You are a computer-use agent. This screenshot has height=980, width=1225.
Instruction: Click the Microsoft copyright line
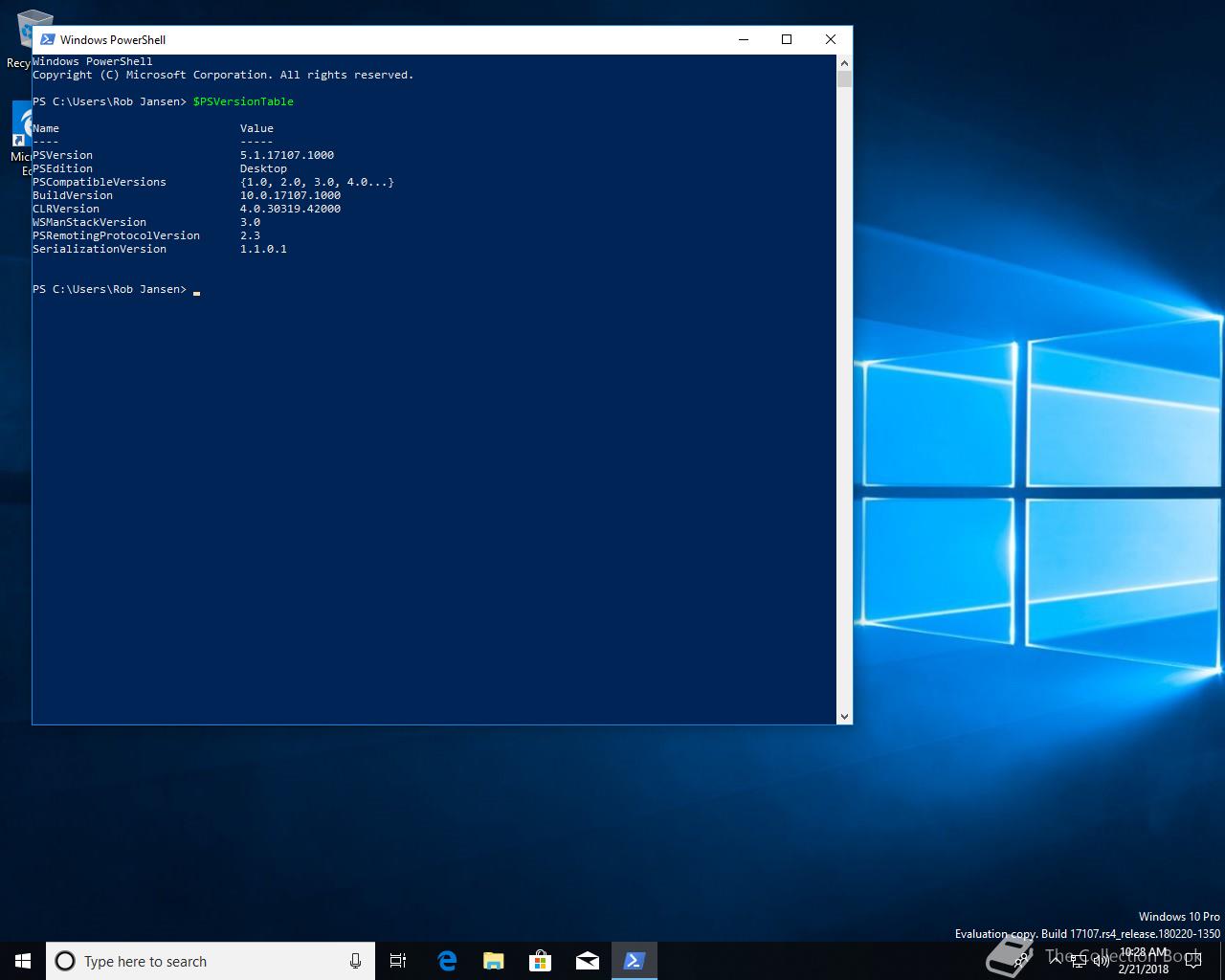223,75
